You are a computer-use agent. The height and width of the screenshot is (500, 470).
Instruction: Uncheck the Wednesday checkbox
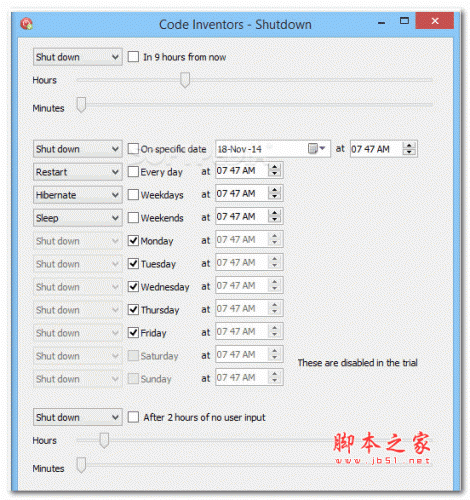click(x=133, y=287)
